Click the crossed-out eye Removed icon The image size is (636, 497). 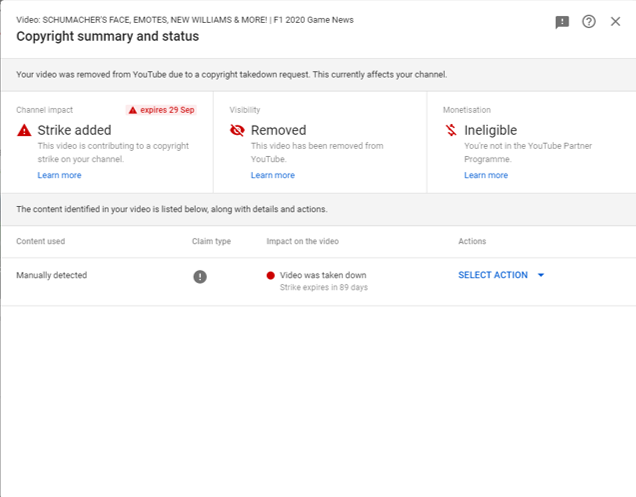pyautogui.click(x=237, y=130)
